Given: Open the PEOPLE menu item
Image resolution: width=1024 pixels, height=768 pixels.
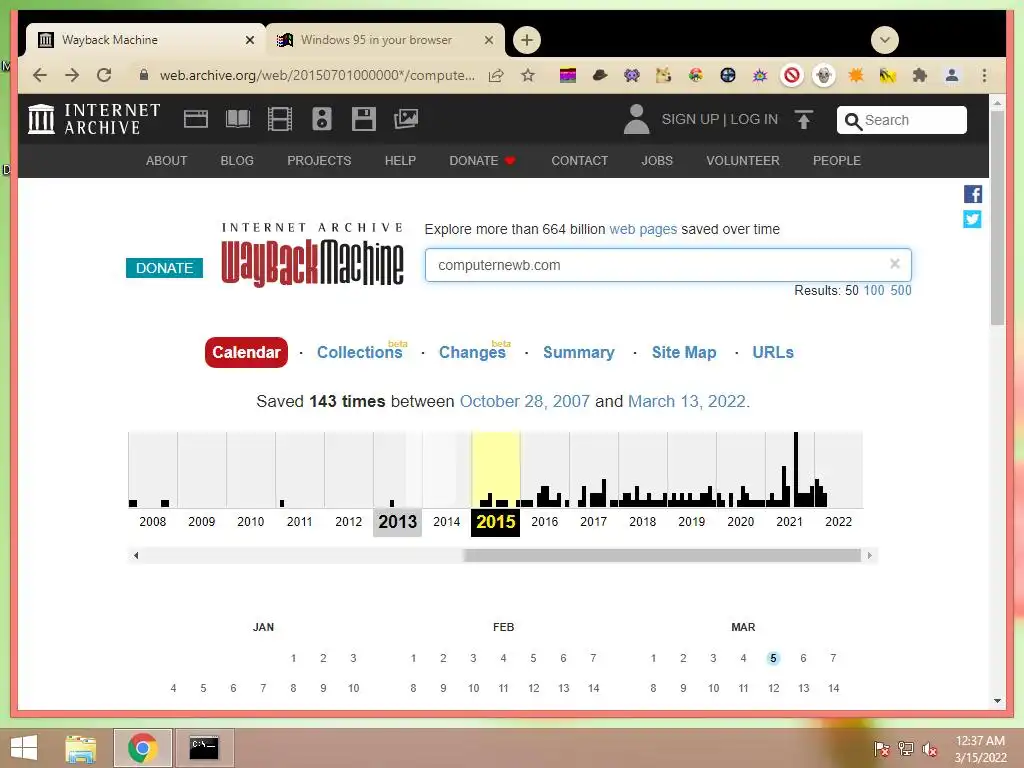Looking at the screenshot, I should (837, 161).
